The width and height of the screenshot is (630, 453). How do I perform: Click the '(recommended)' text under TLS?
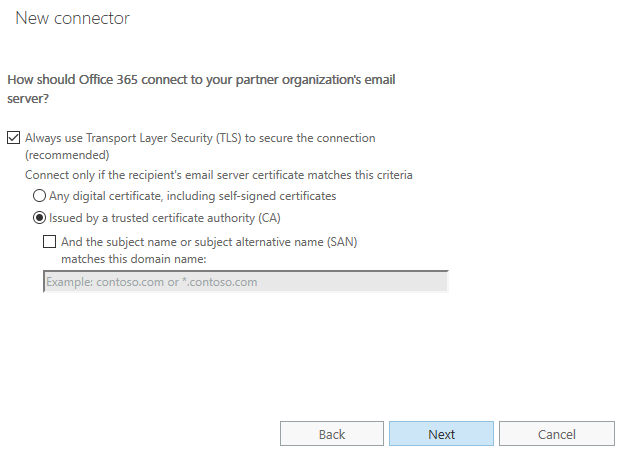click(67, 155)
